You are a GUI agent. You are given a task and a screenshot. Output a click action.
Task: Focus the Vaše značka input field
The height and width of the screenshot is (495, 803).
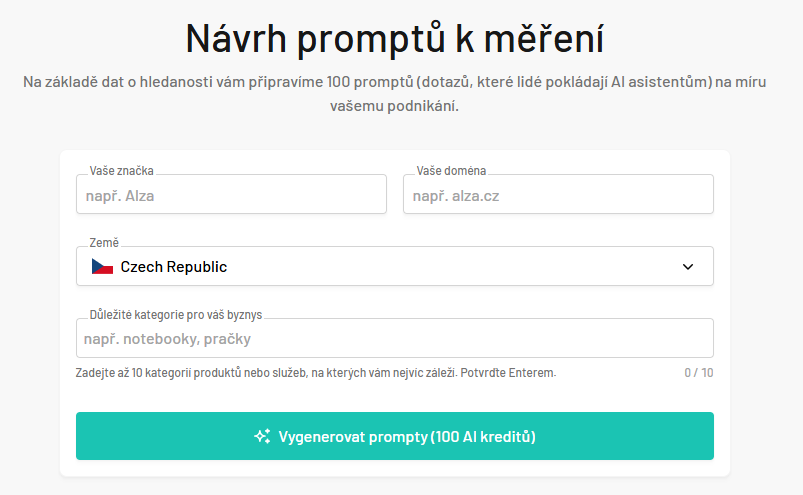pos(231,194)
